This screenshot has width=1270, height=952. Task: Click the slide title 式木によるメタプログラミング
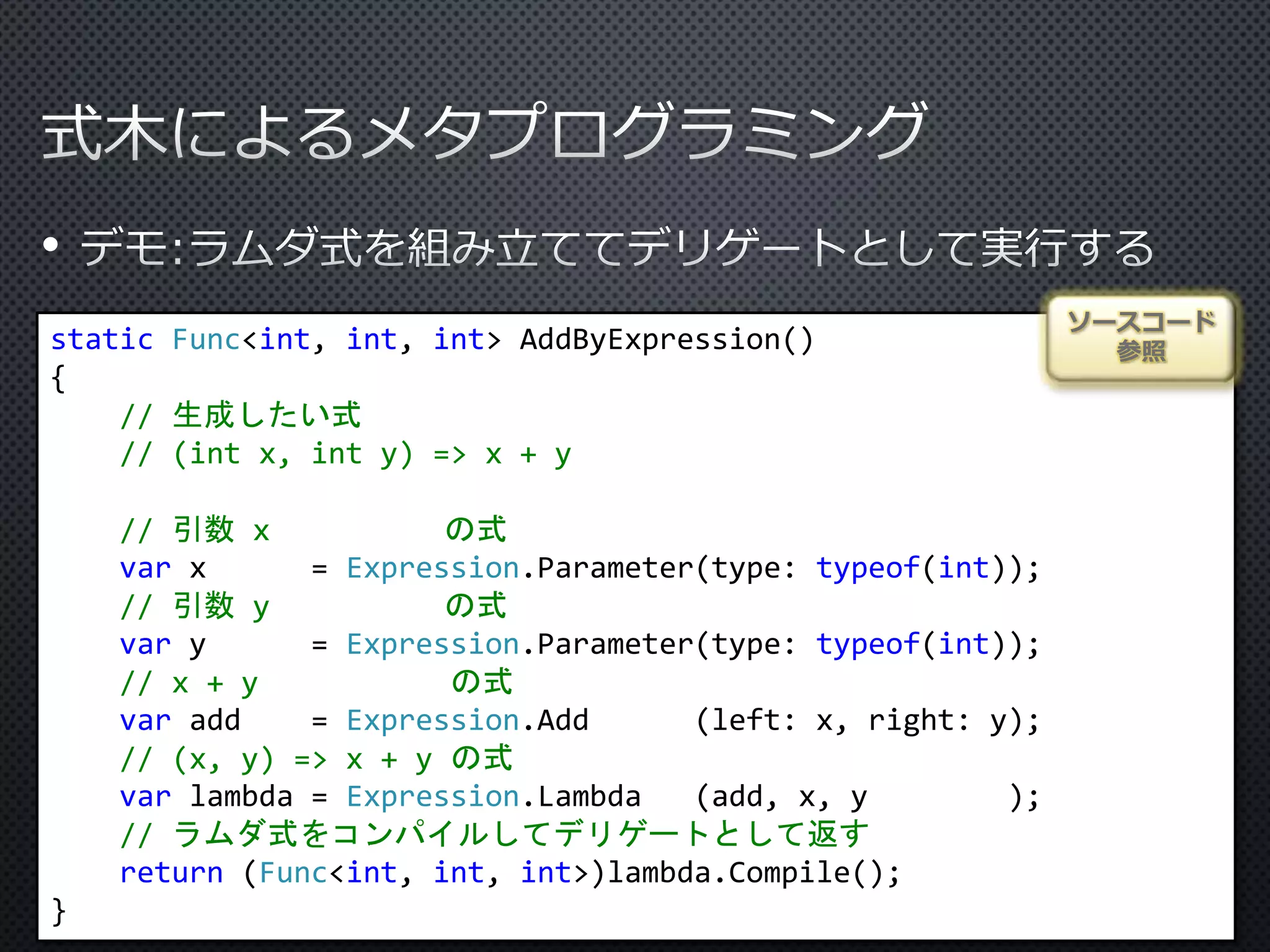coord(484,131)
